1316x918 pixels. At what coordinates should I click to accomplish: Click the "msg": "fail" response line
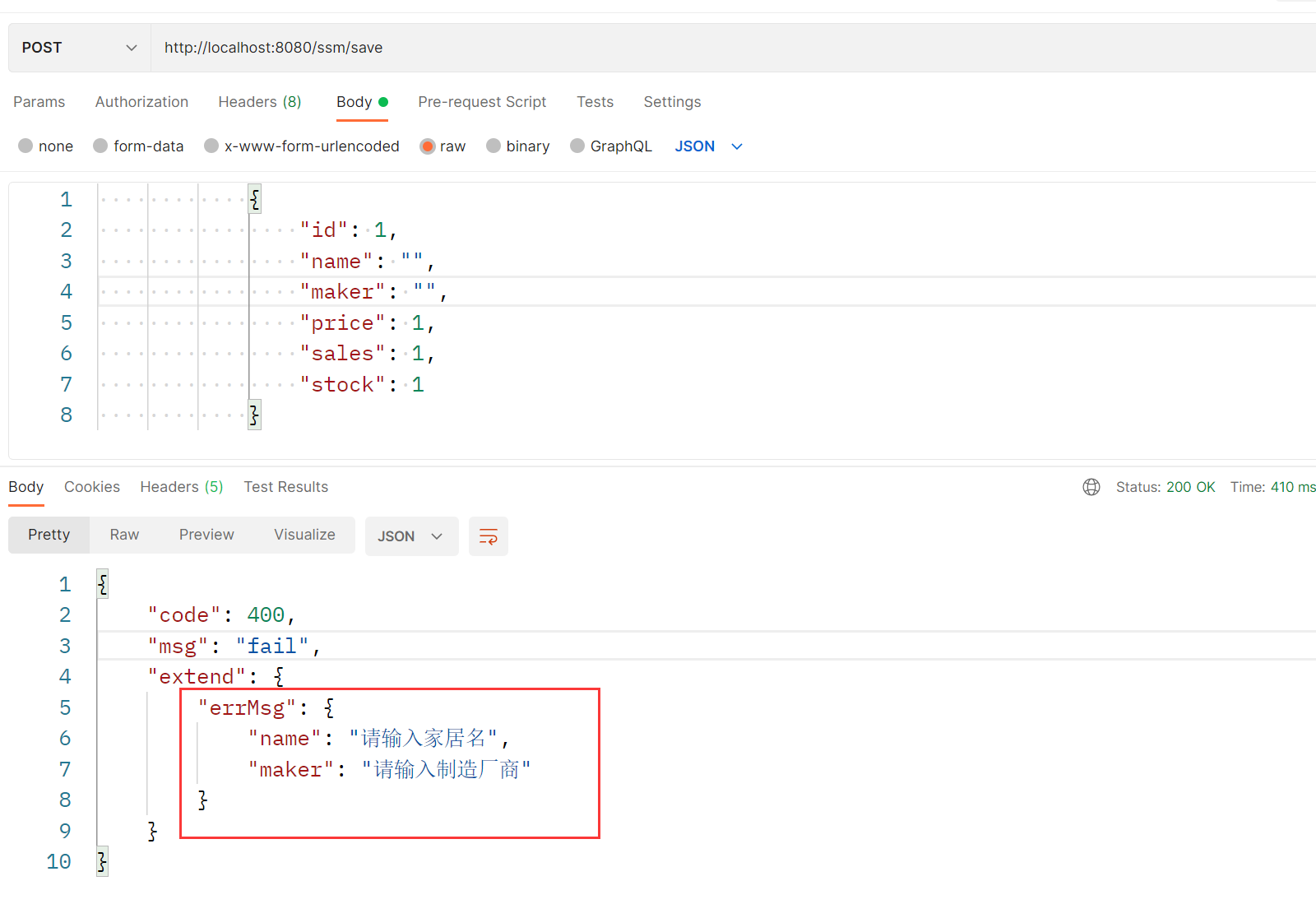[x=234, y=647]
